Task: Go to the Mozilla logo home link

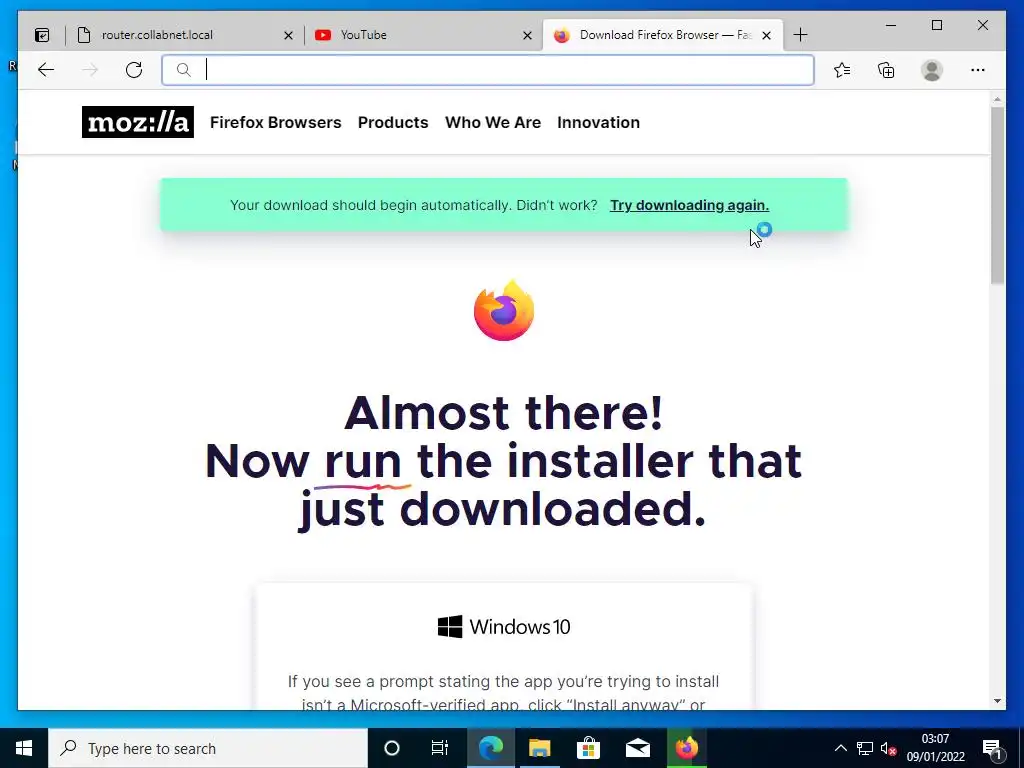Action: click(138, 122)
